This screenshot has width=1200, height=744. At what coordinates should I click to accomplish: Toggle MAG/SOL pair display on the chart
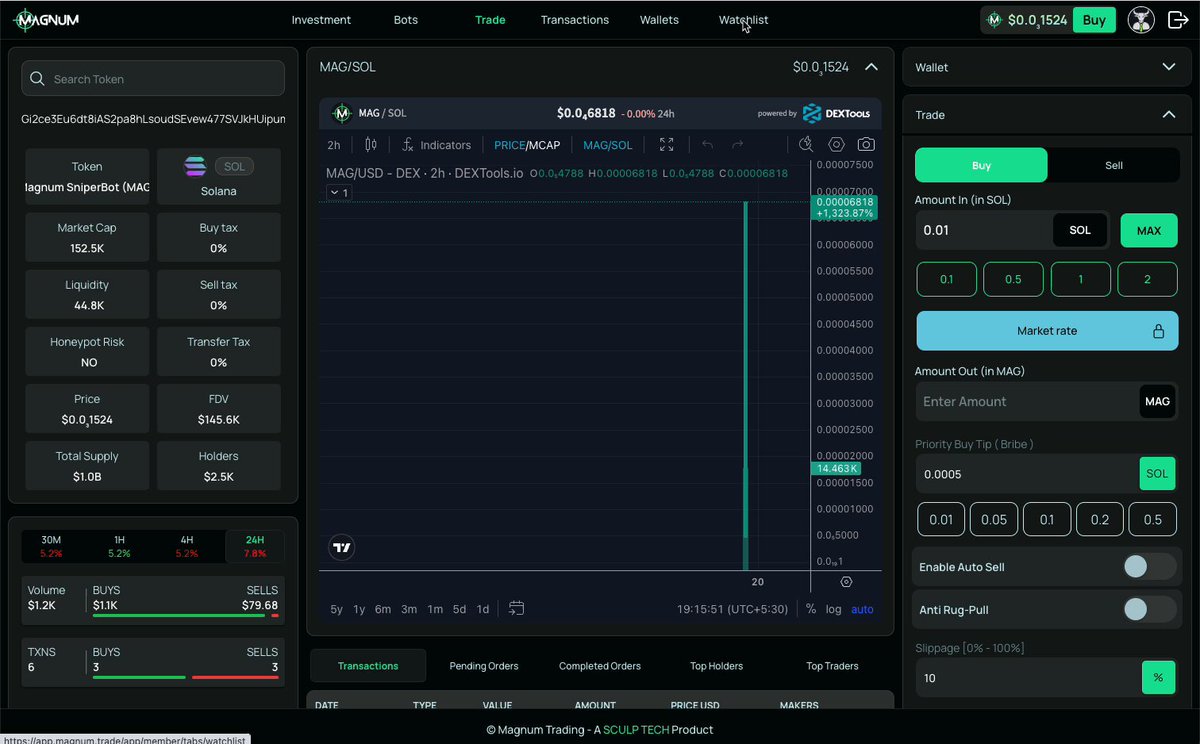608,145
